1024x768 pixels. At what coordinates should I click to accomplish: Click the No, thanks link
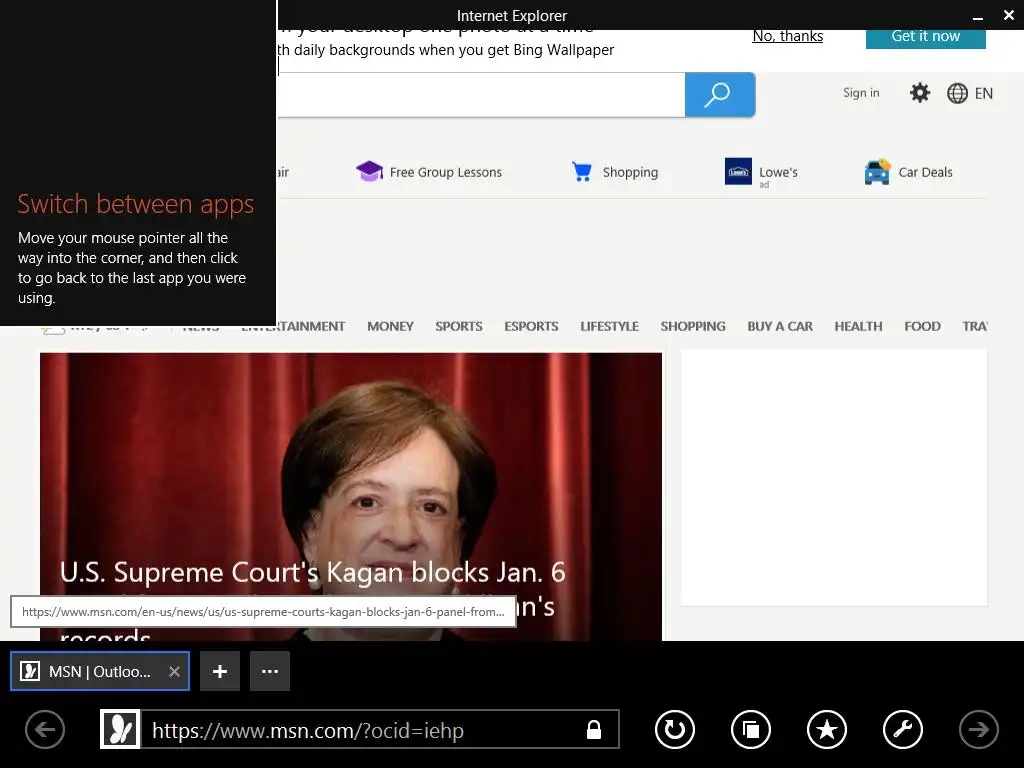(x=788, y=36)
